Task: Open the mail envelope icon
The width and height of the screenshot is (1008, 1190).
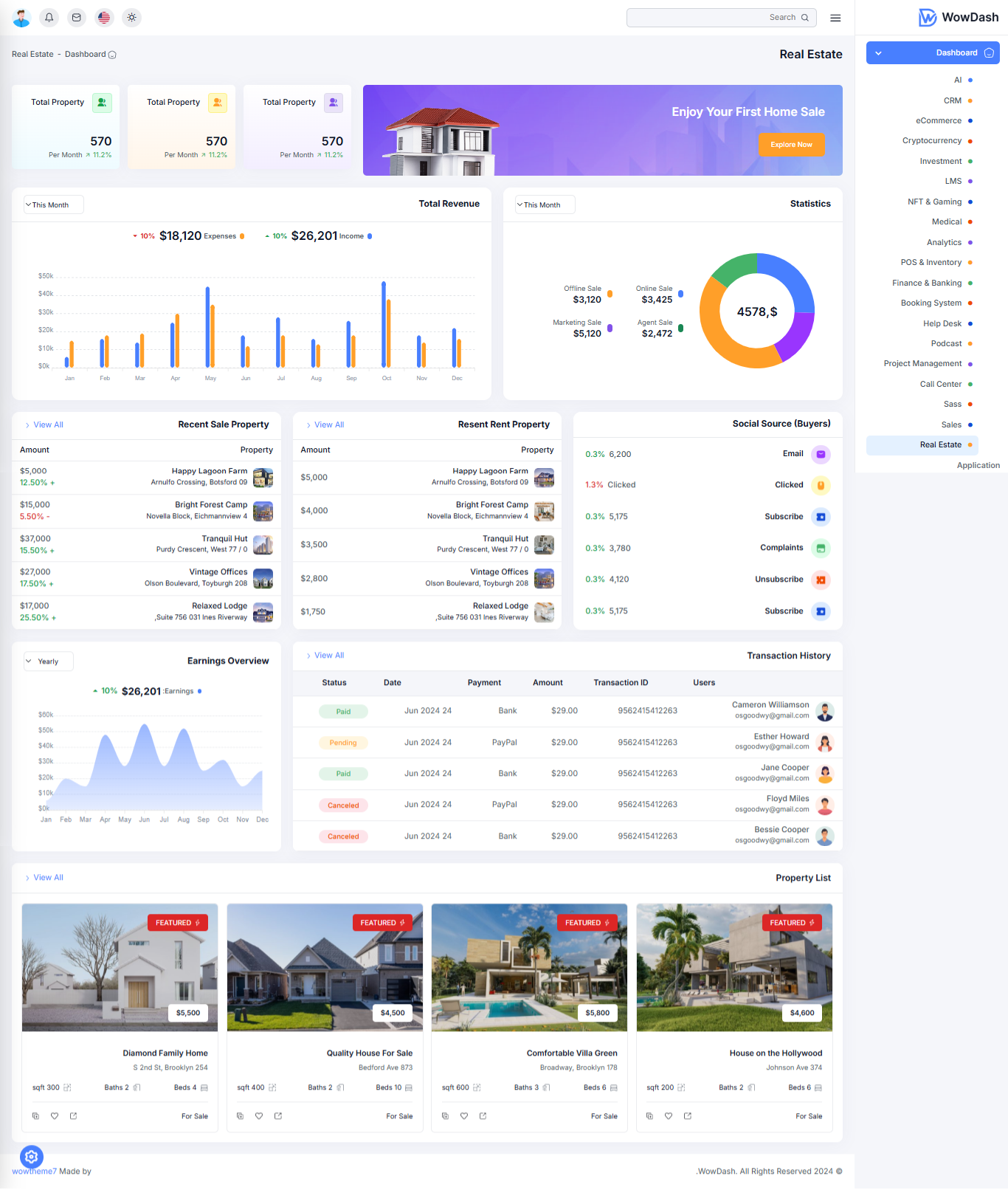Action: [77, 18]
